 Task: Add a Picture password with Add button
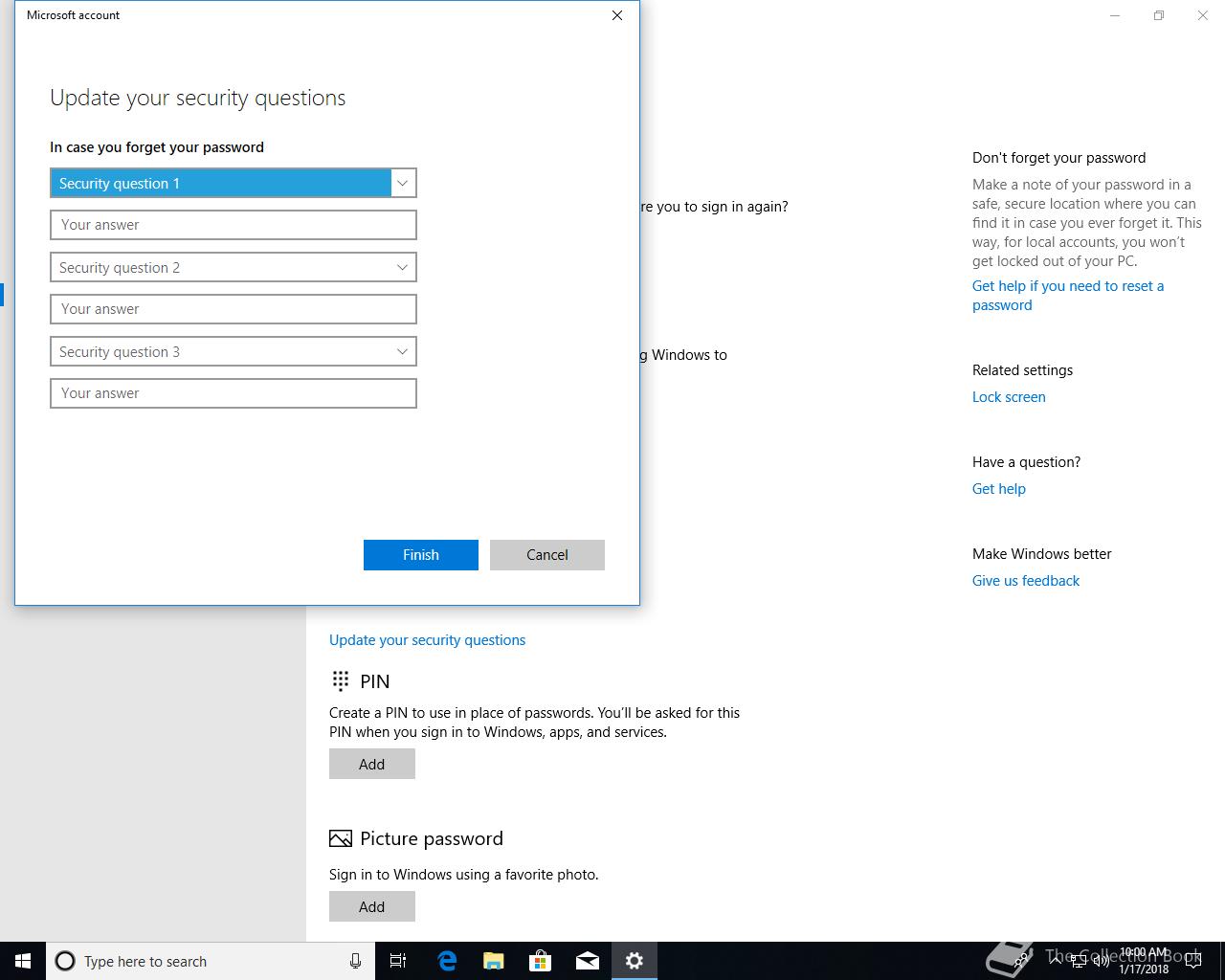(372, 906)
